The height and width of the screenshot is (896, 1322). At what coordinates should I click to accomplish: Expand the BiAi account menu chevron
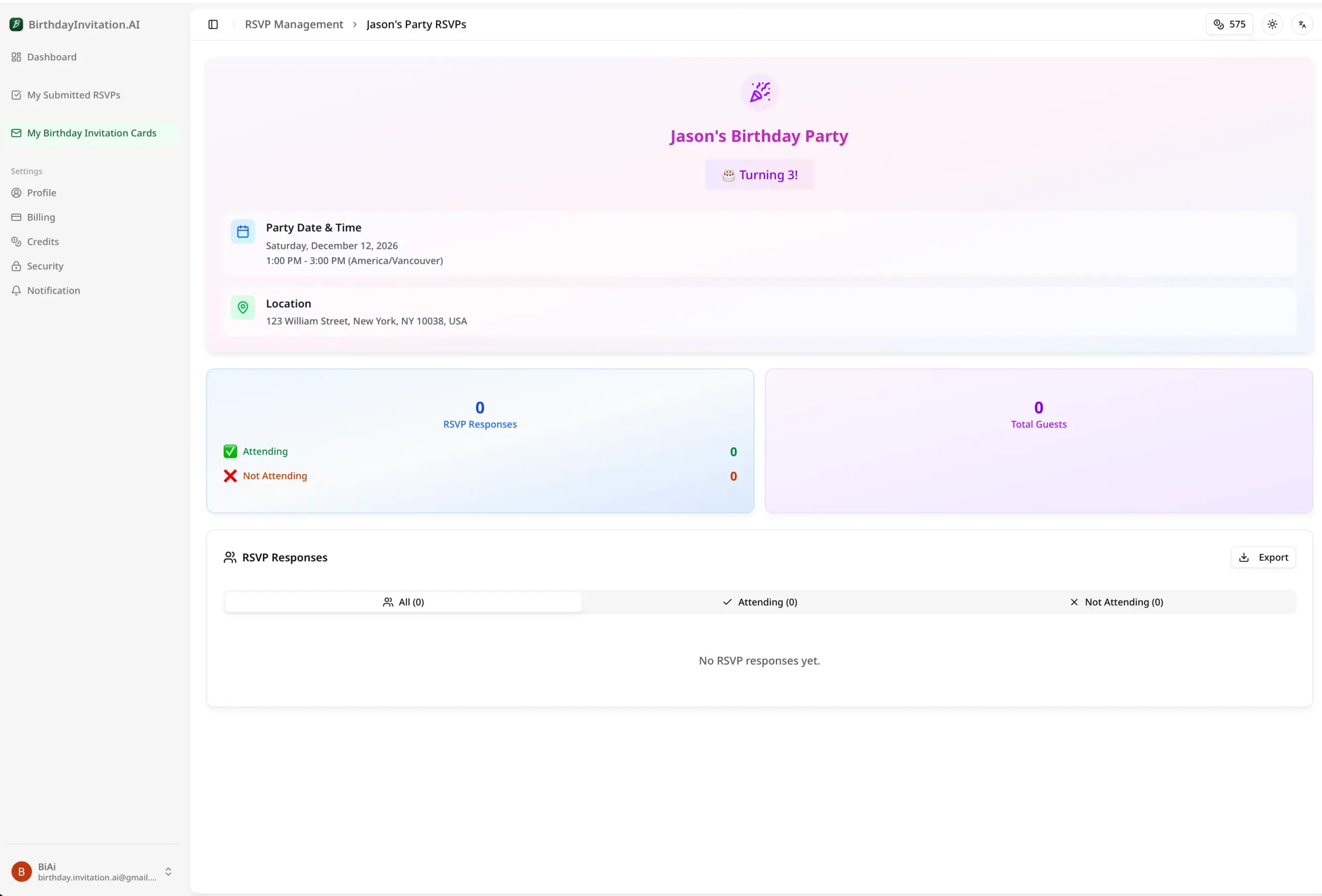(169, 871)
